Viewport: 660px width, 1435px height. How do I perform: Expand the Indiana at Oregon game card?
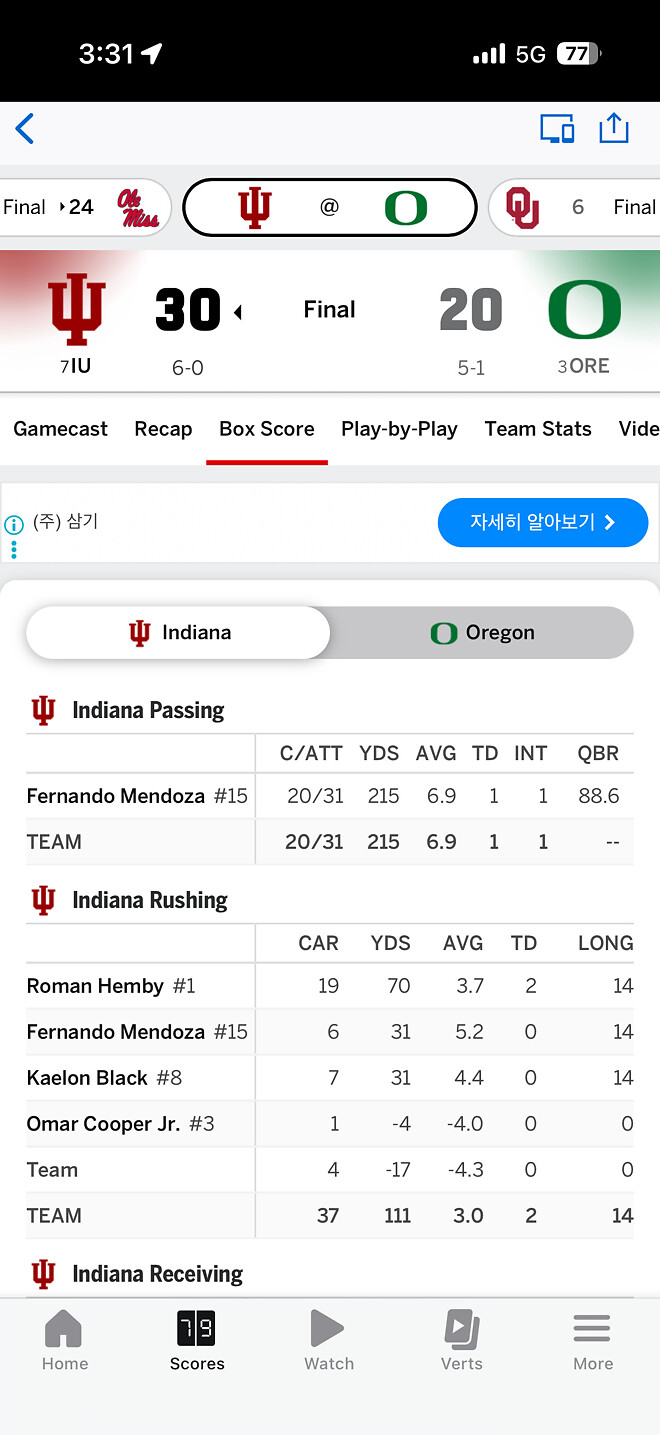click(329, 207)
